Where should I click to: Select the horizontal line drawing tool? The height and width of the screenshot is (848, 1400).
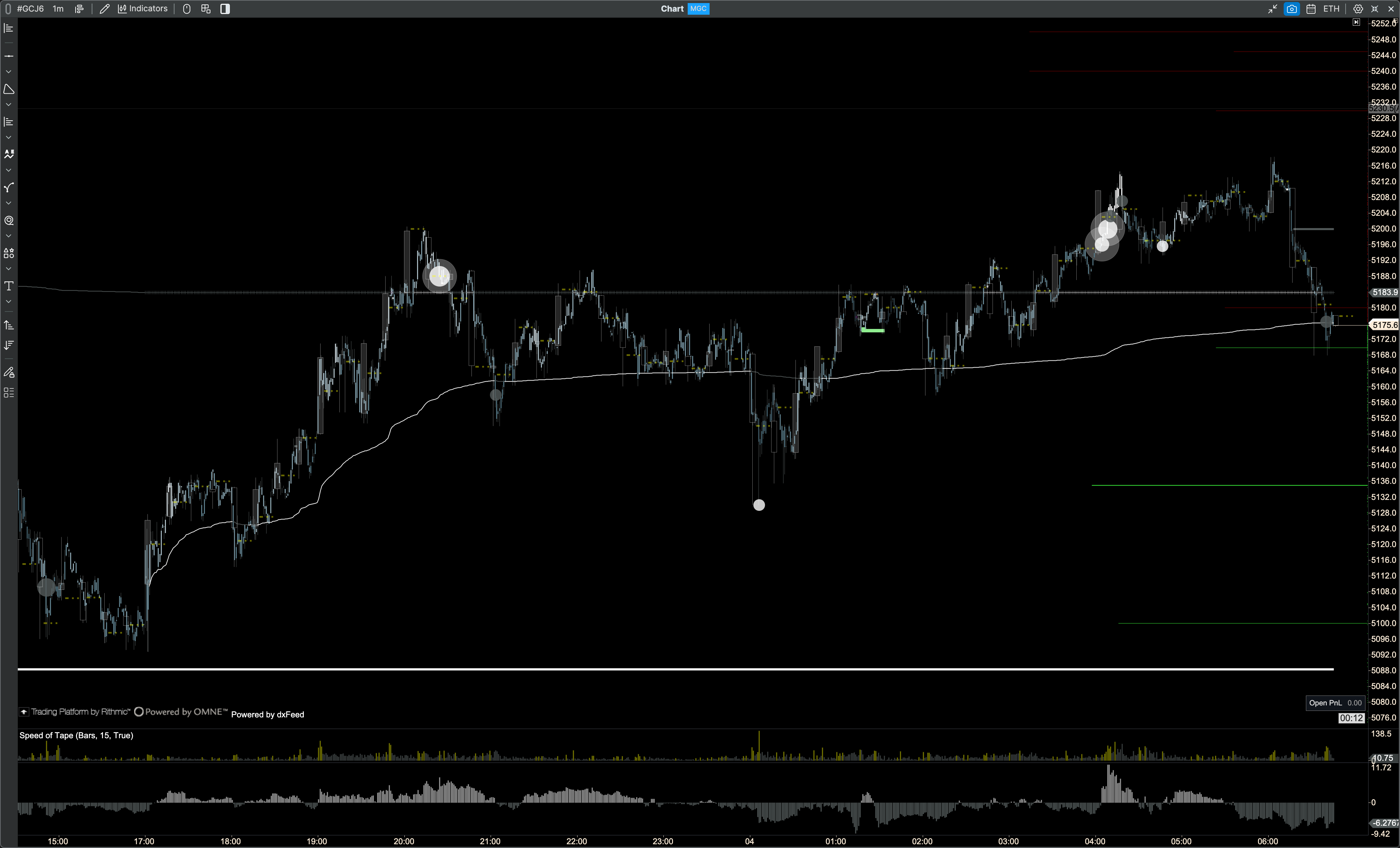9,56
